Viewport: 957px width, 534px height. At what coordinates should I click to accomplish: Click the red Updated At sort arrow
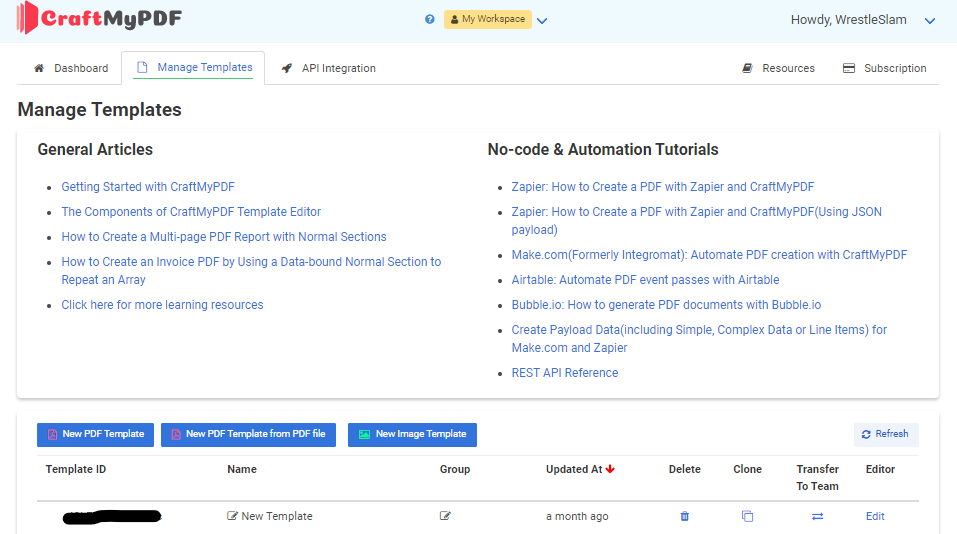pos(610,469)
